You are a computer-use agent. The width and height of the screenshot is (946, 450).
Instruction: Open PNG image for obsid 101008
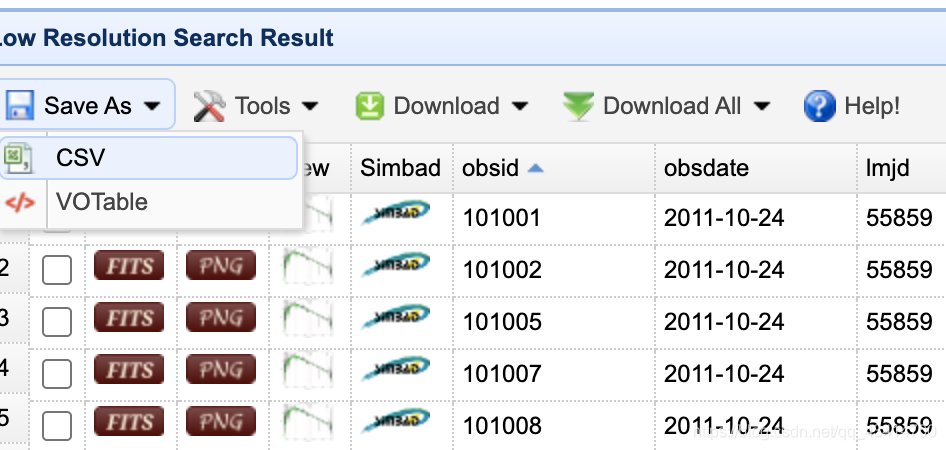(x=221, y=421)
